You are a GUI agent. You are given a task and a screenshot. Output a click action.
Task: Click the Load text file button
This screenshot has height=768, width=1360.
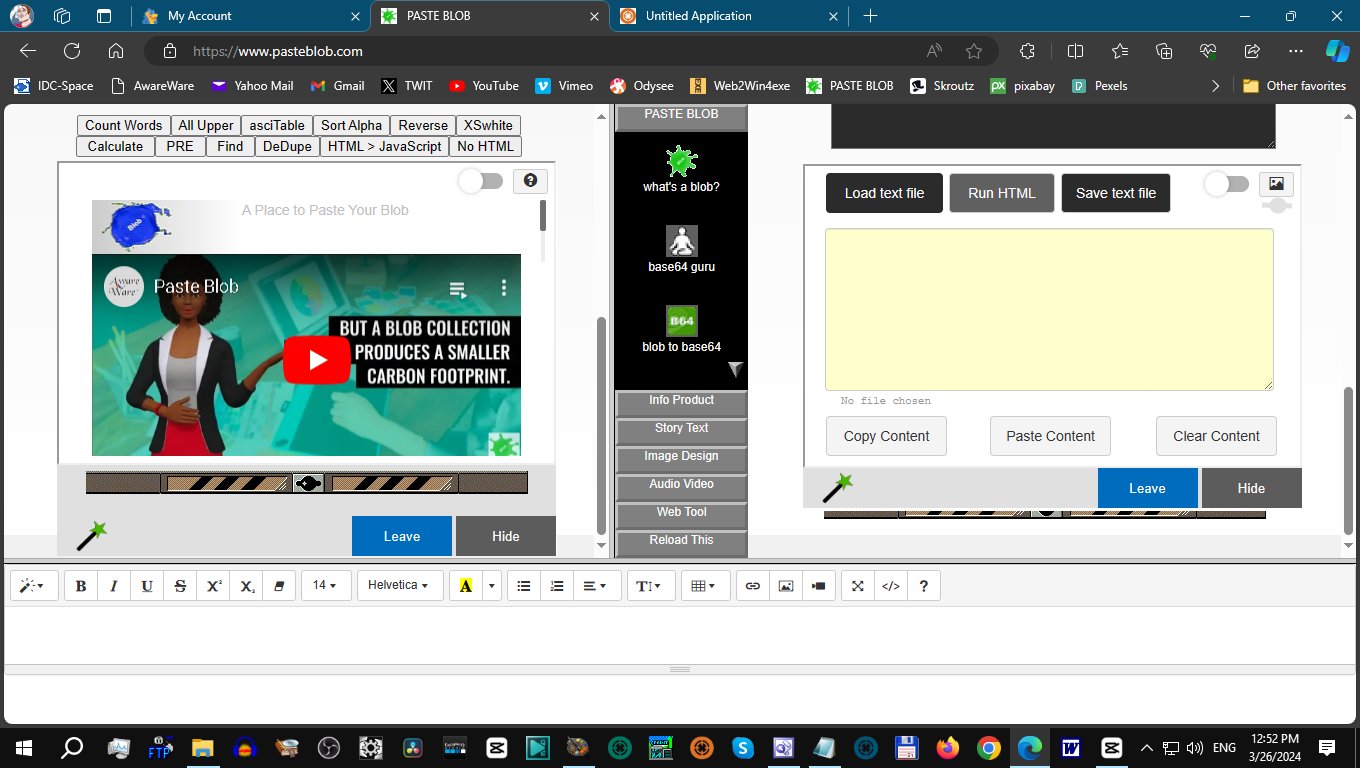point(884,193)
